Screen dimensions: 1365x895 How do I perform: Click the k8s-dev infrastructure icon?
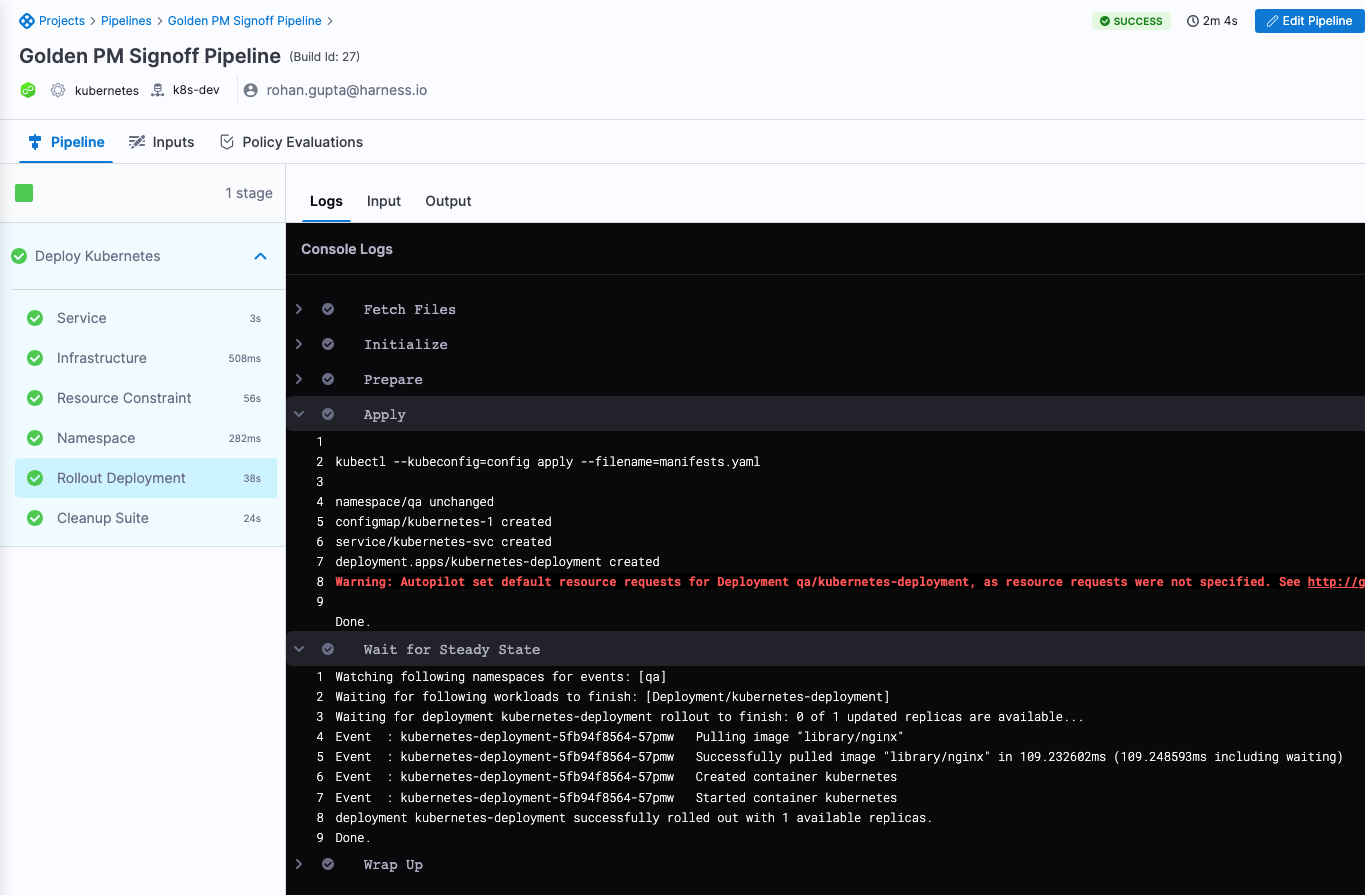[x=158, y=90]
